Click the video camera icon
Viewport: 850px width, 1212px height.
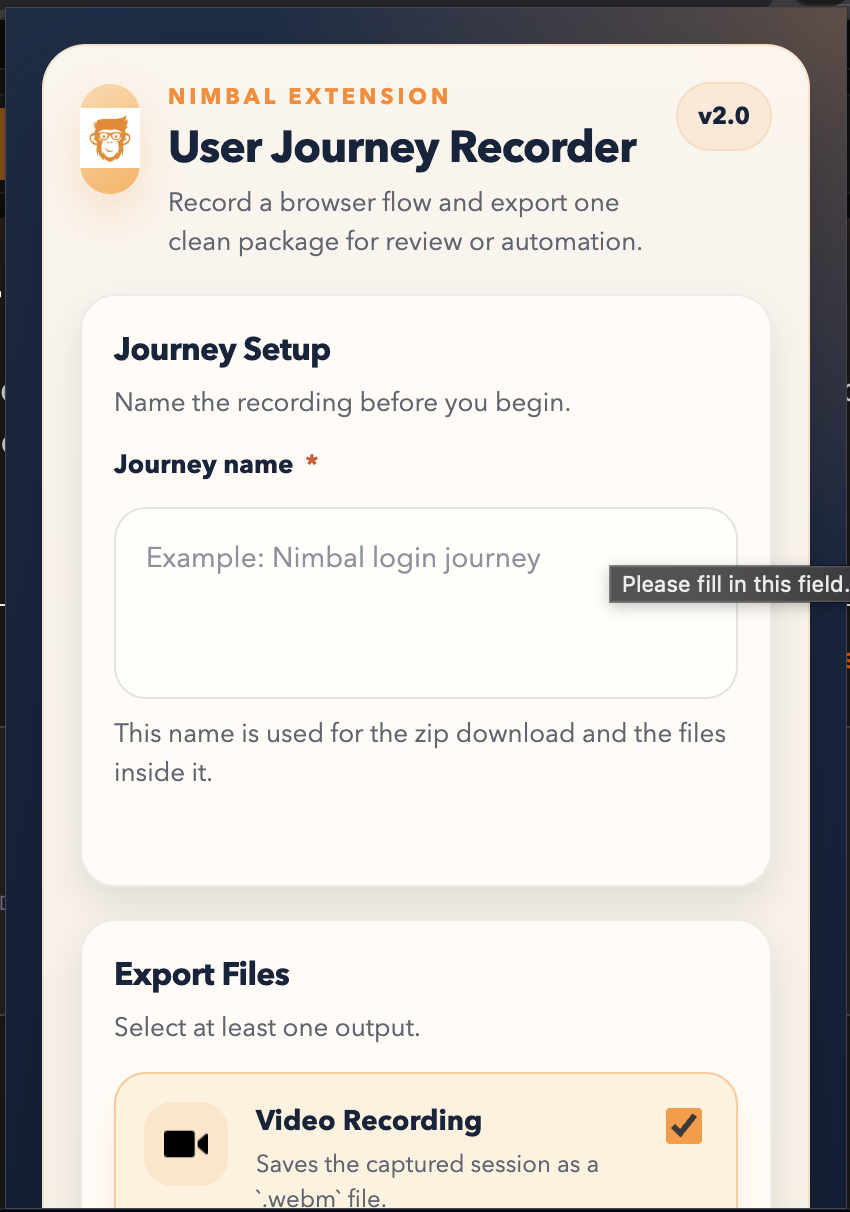(185, 1144)
